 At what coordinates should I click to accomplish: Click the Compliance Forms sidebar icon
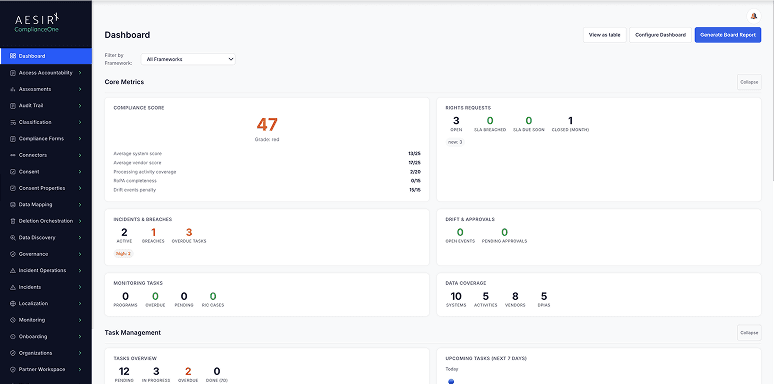(13, 139)
